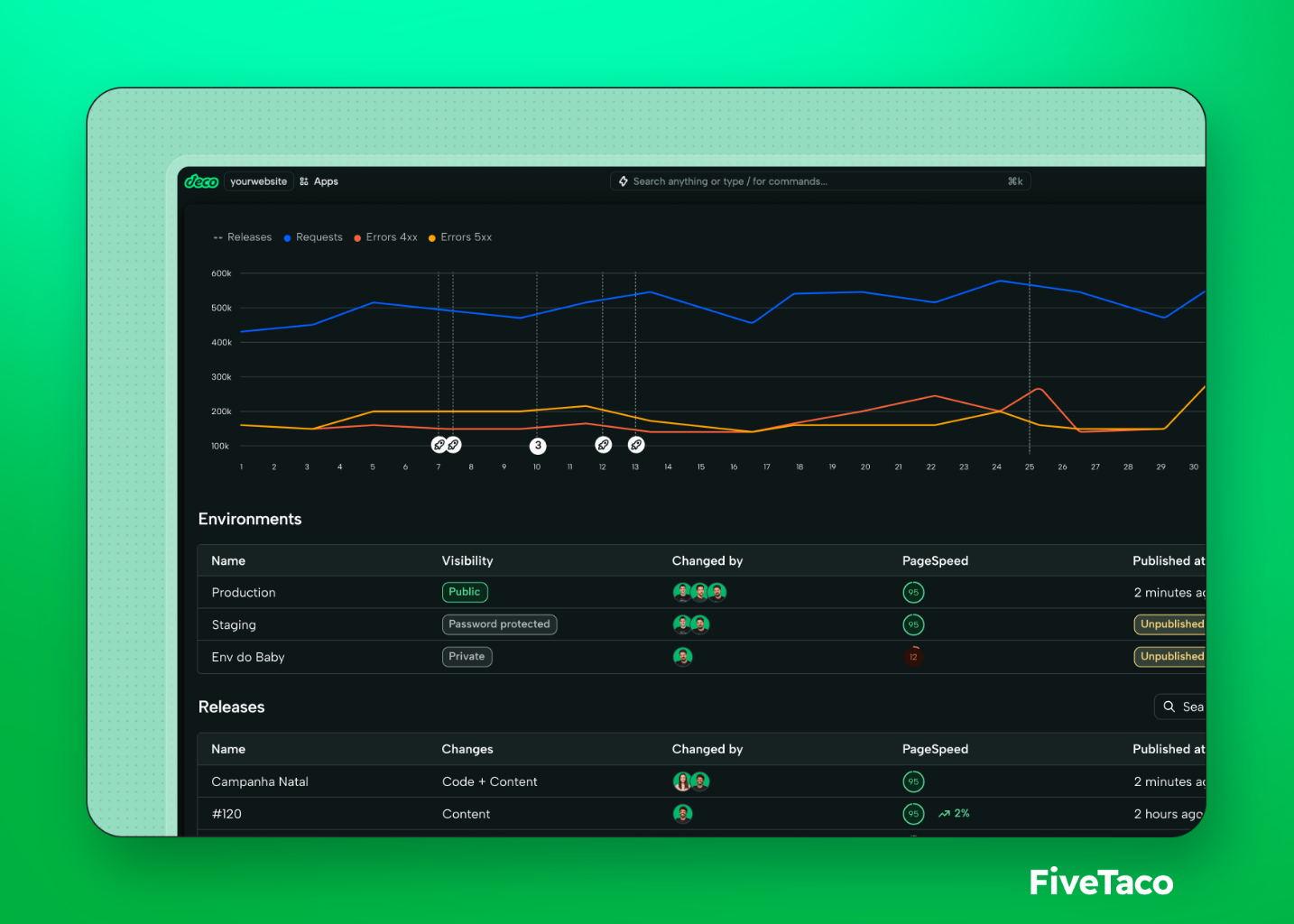Click 2 hours ago published time
The height and width of the screenshot is (924, 1294).
pyautogui.click(x=1169, y=814)
